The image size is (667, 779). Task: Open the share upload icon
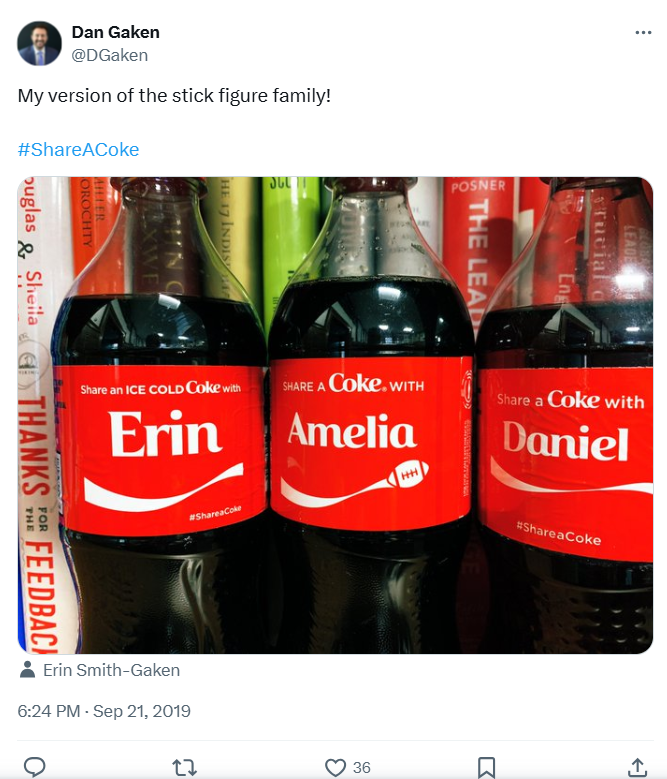637,767
